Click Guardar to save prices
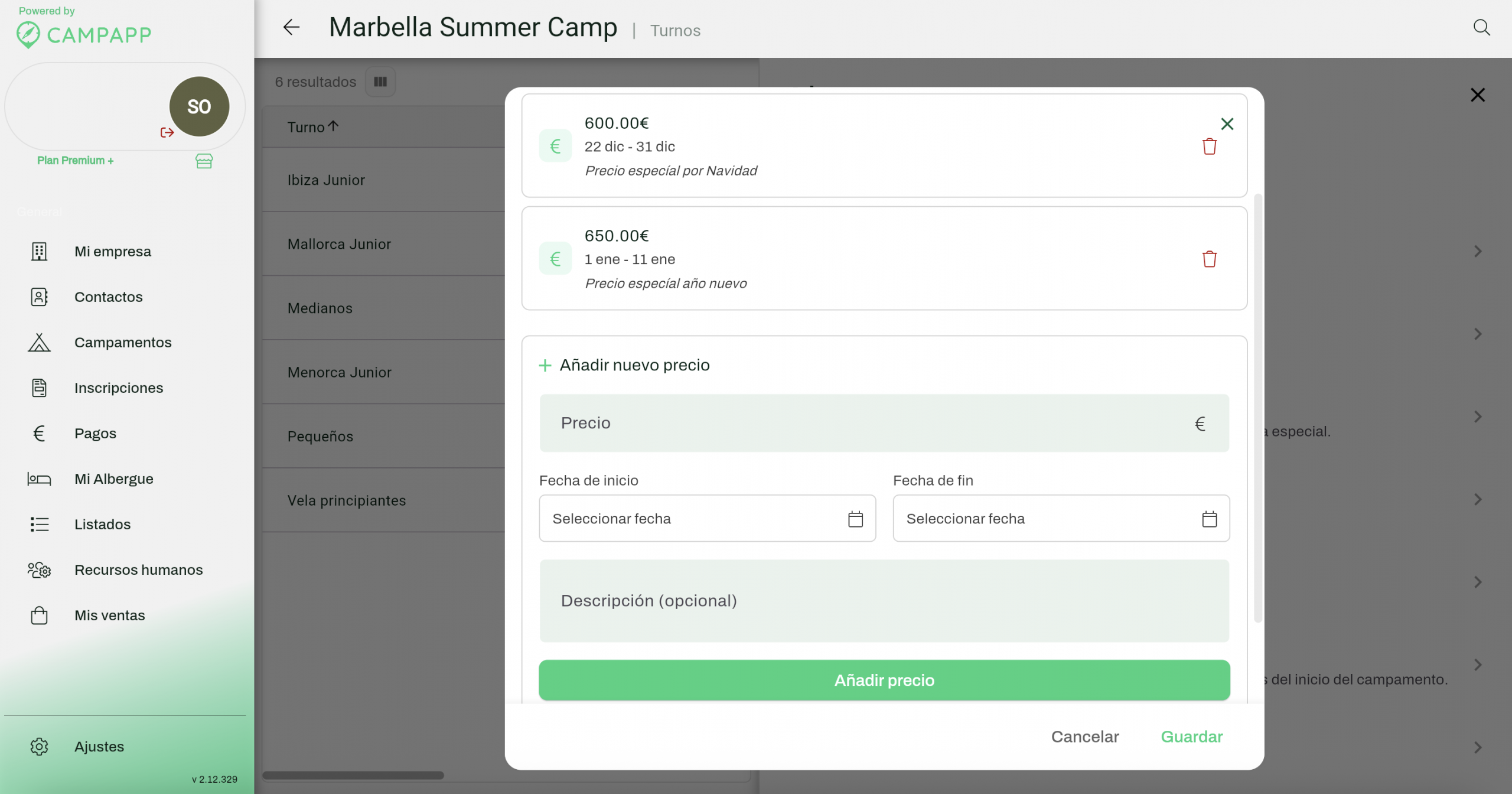 (1191, 737)
